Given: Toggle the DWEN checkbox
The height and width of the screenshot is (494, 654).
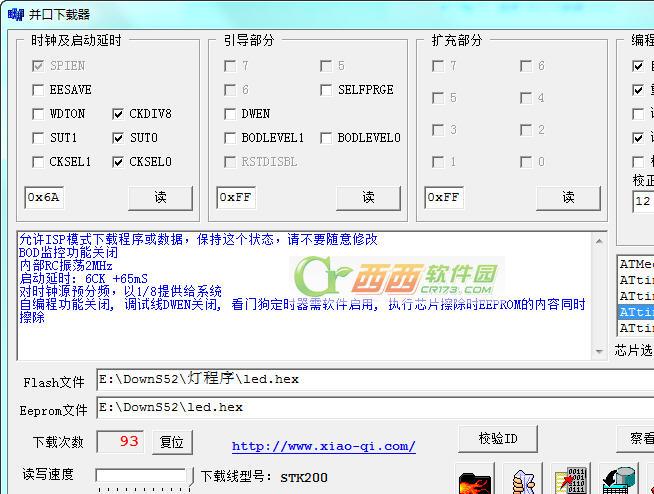Looking at the screenshot, I should 230,114.
